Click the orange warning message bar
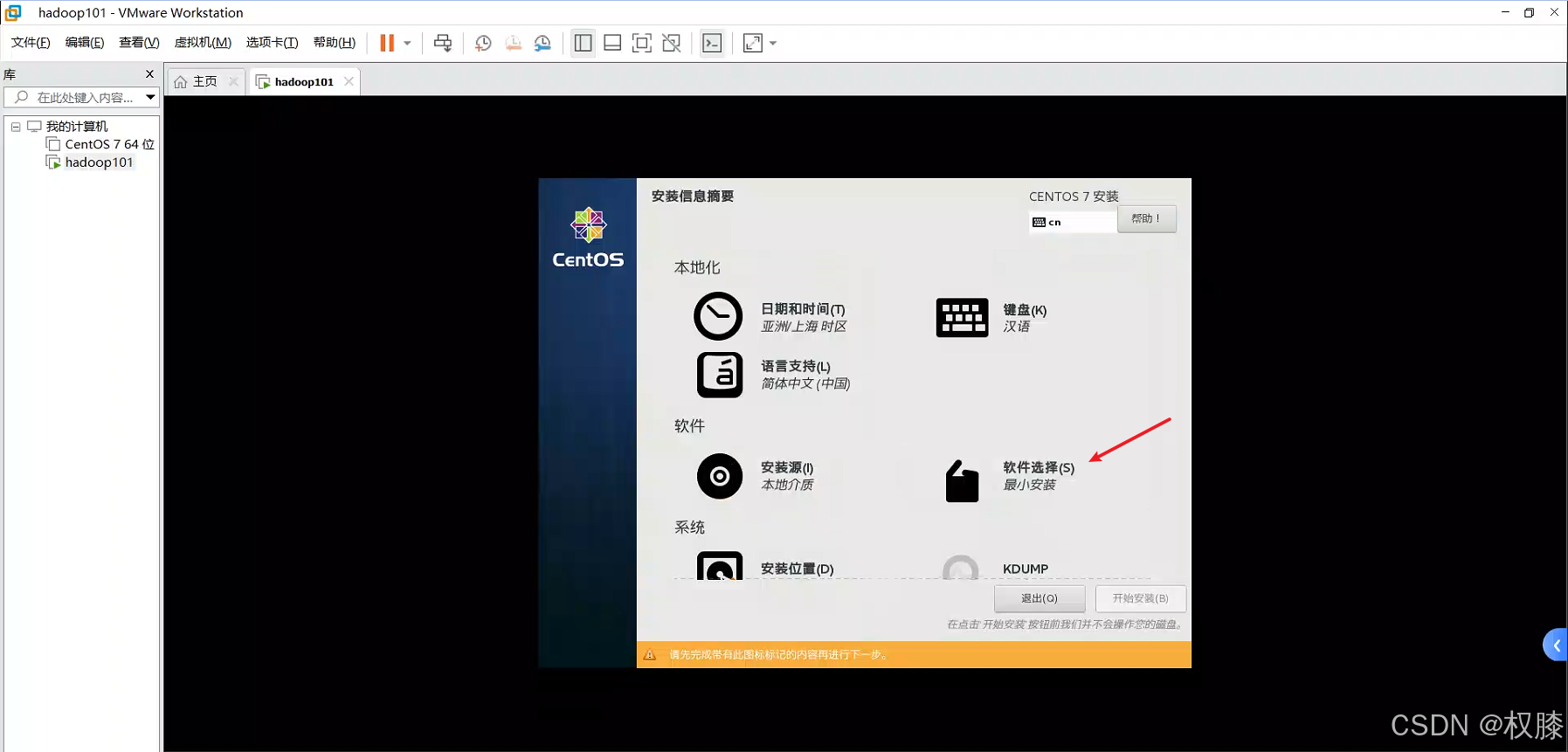1568x752 pixels. (914, 654)
